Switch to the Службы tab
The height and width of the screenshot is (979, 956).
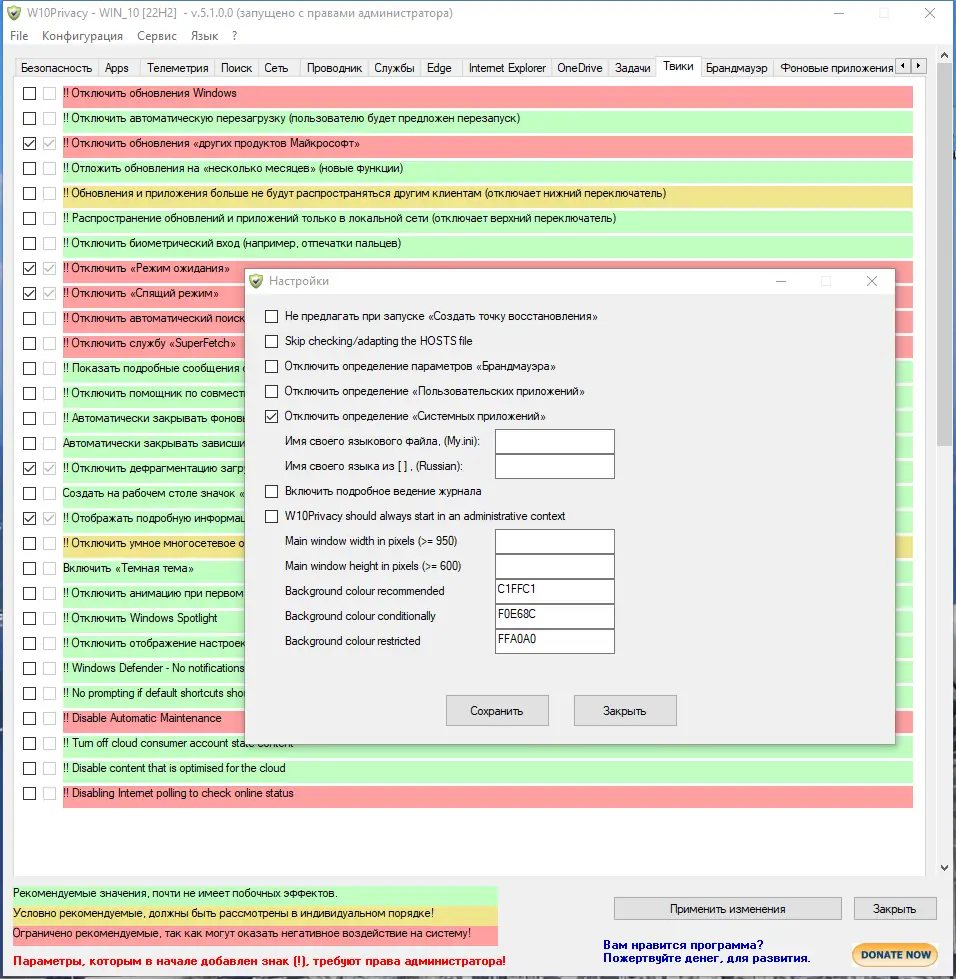click(394, 68)
